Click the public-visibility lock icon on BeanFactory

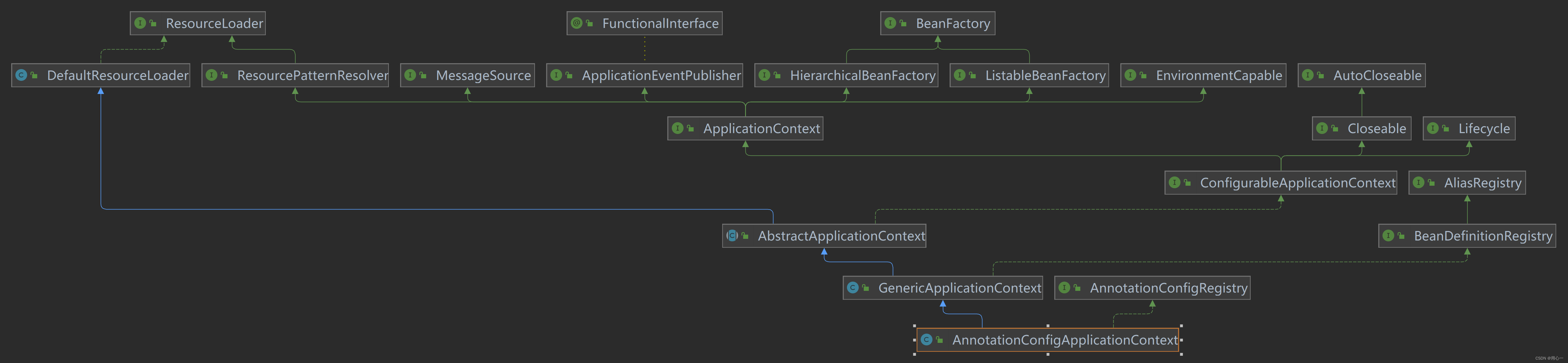(903, 23)
